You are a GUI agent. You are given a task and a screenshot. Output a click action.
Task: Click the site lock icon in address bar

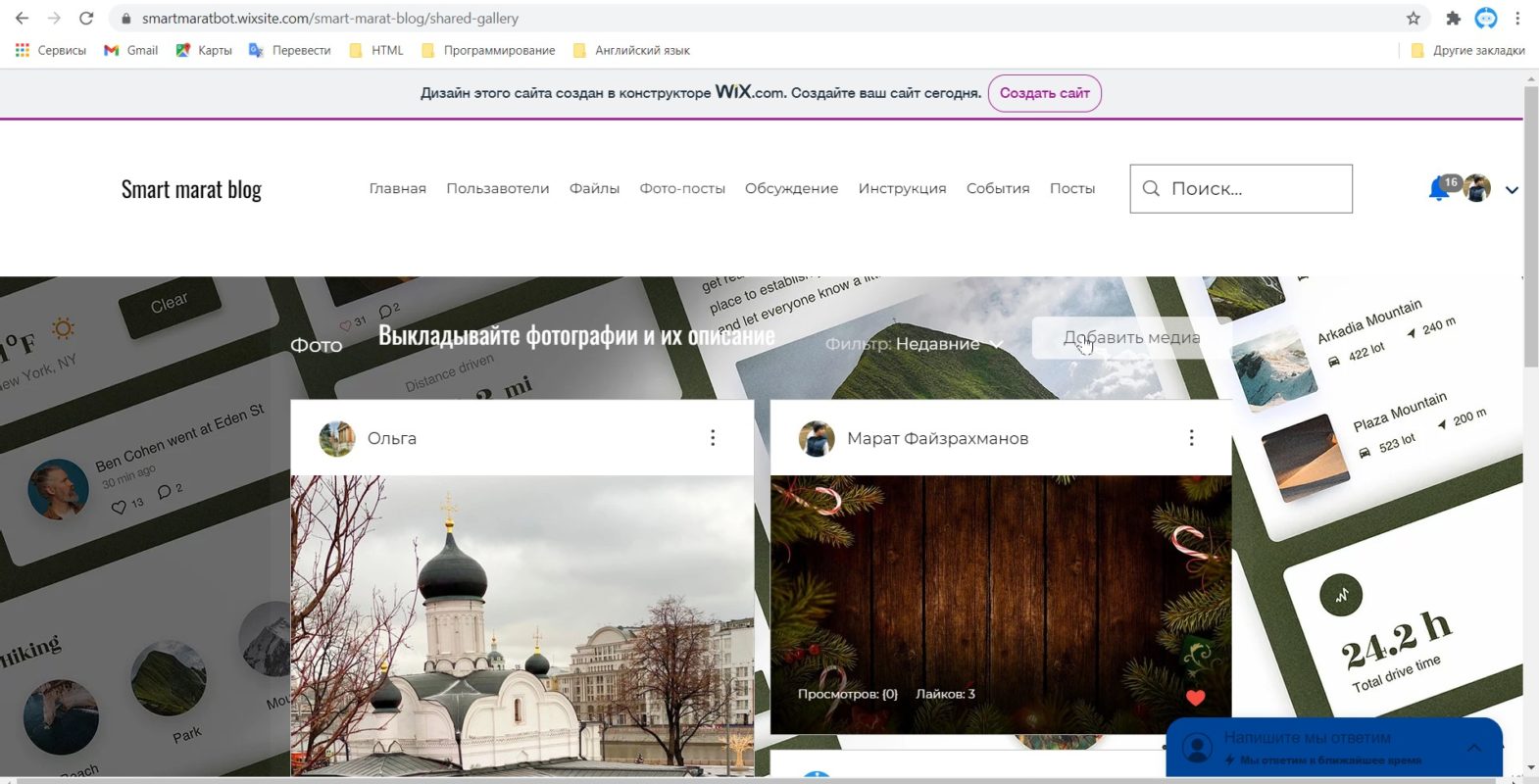[125, 18]
